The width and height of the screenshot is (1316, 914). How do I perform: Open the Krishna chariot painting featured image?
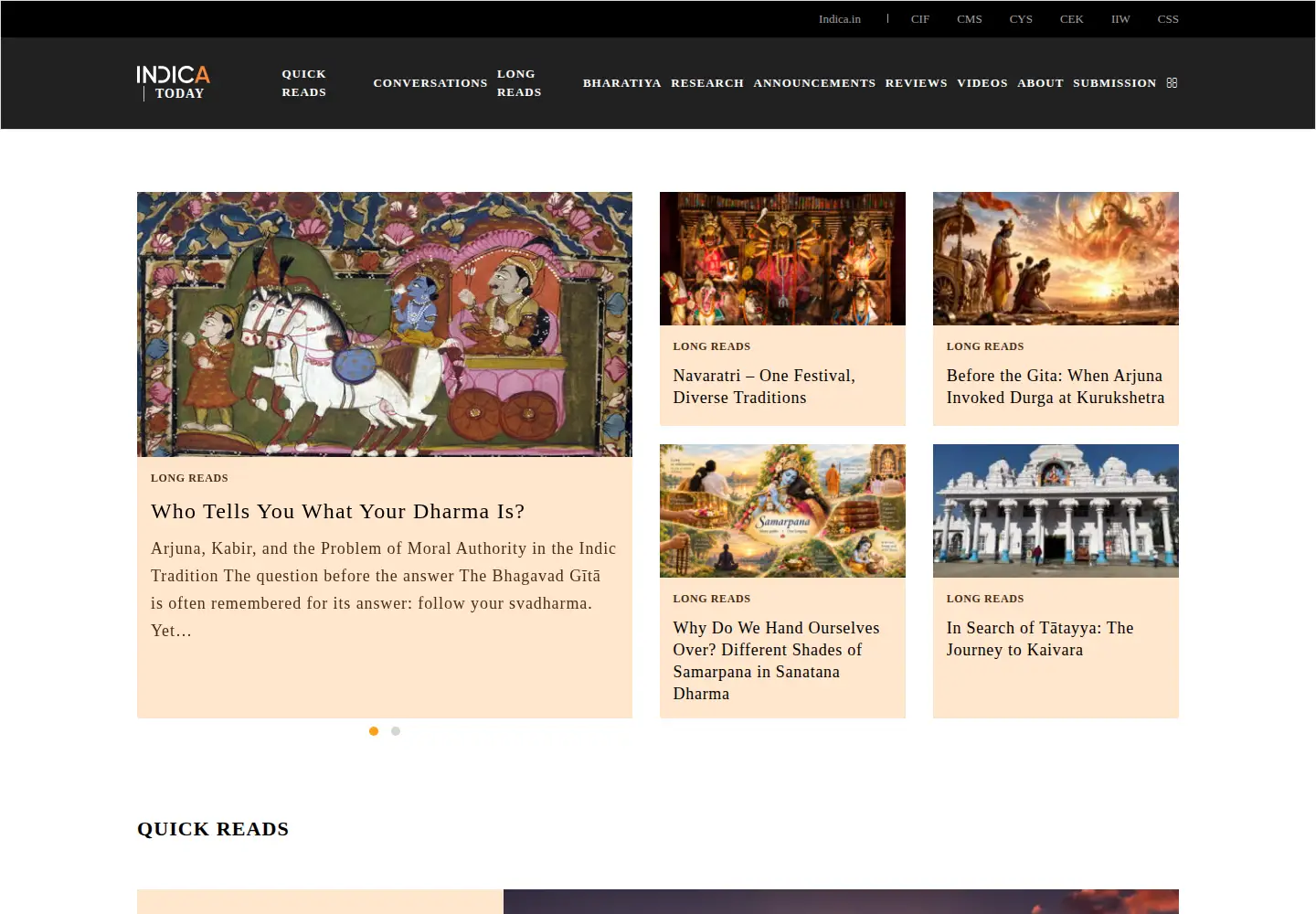[x=385, y=324]
